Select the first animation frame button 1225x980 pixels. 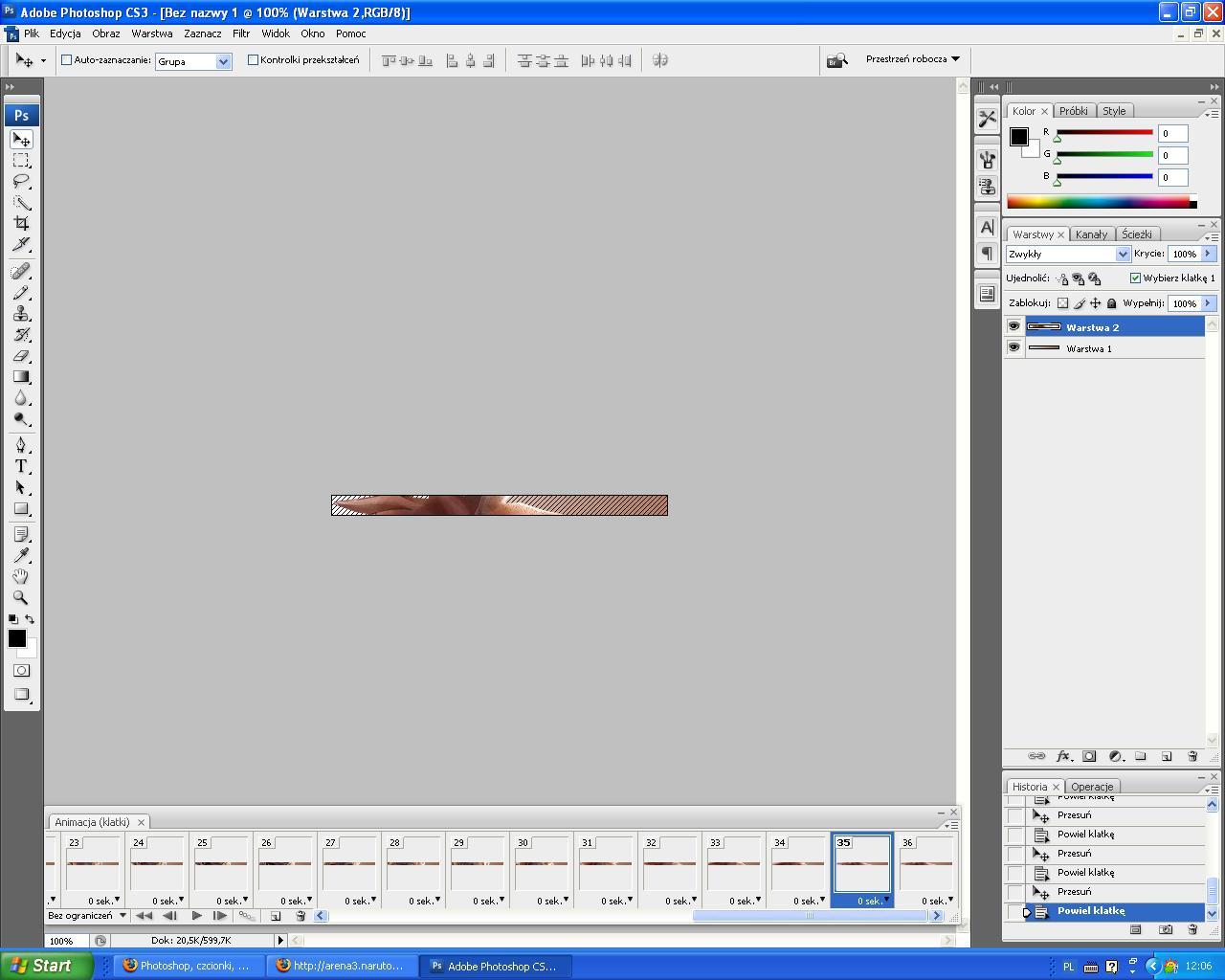coord(145,916)
